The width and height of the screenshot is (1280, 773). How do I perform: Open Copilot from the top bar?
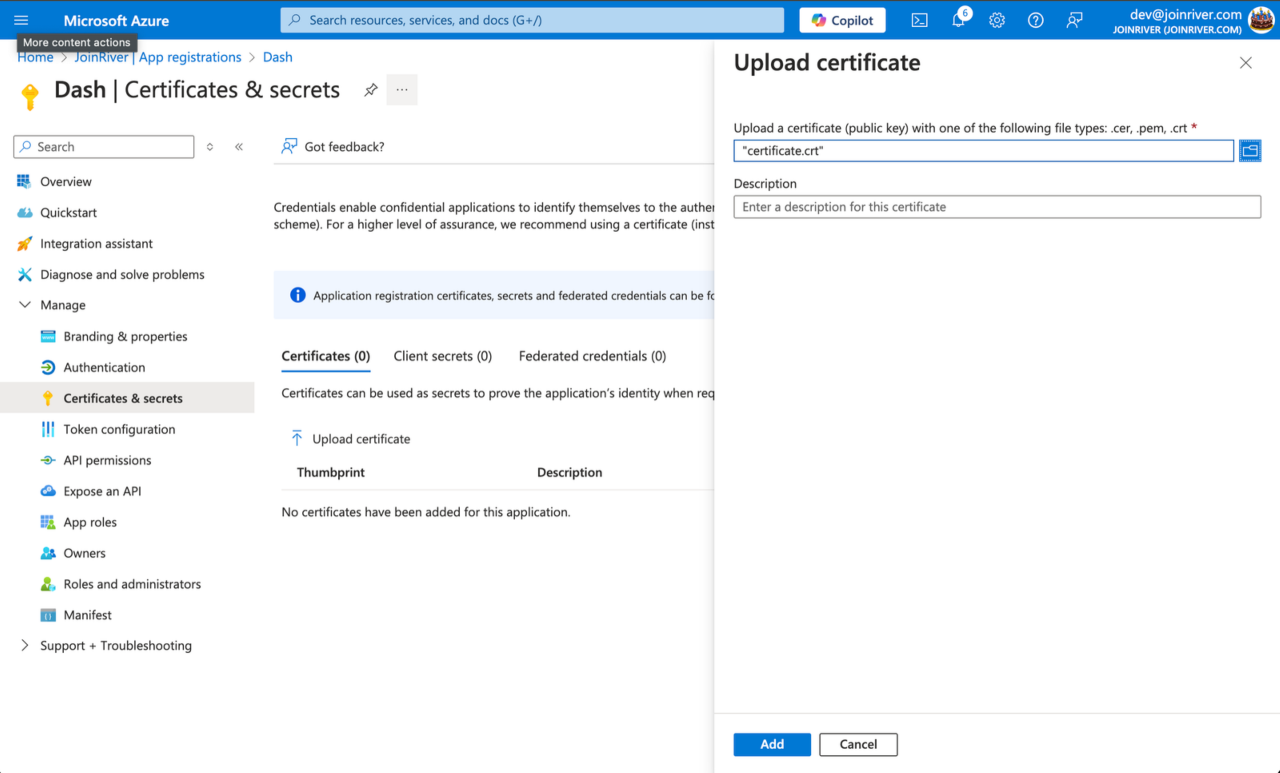pyautogui.click(x=842, y=20)
